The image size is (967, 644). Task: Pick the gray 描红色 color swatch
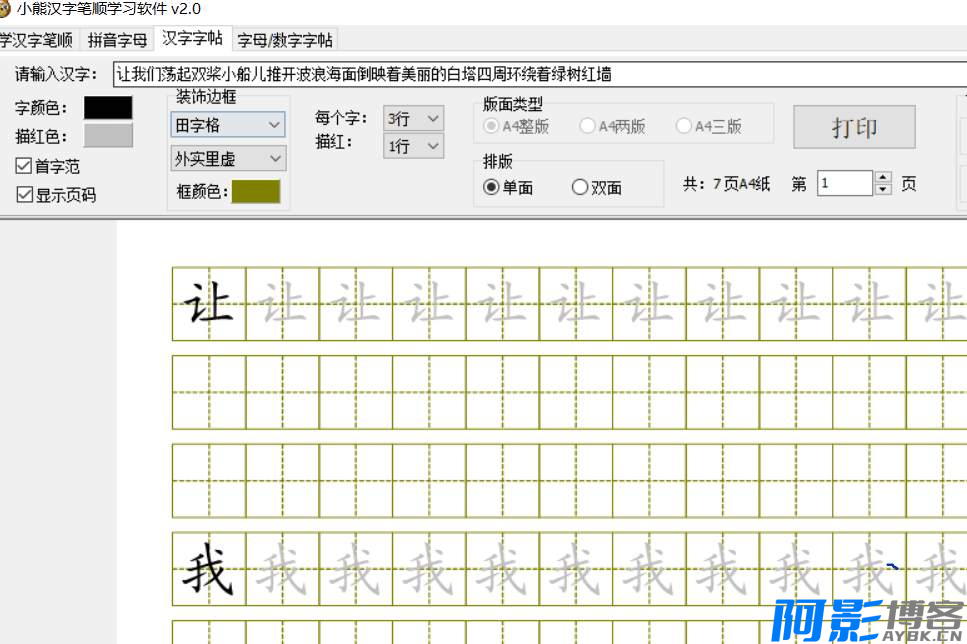[x=108, y=136]
